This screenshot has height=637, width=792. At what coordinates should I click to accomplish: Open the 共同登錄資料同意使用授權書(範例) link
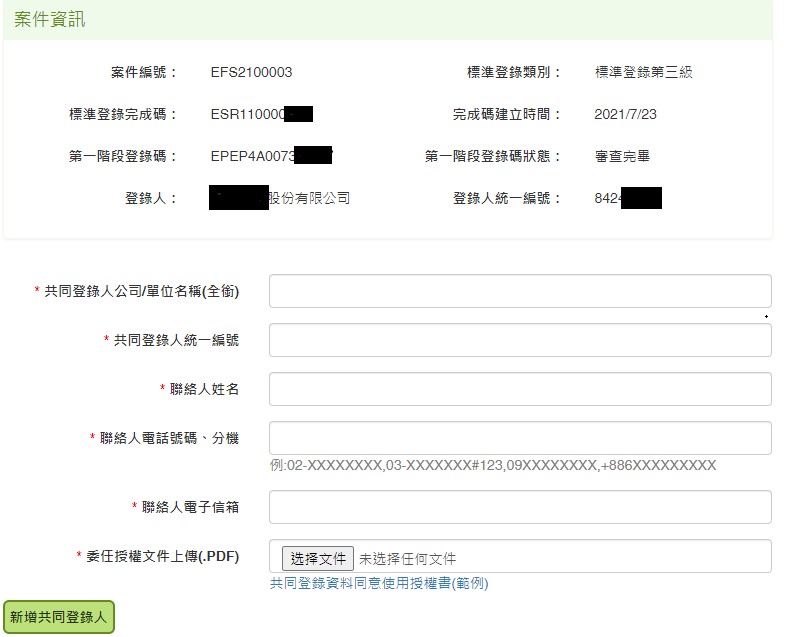(379, 583)
